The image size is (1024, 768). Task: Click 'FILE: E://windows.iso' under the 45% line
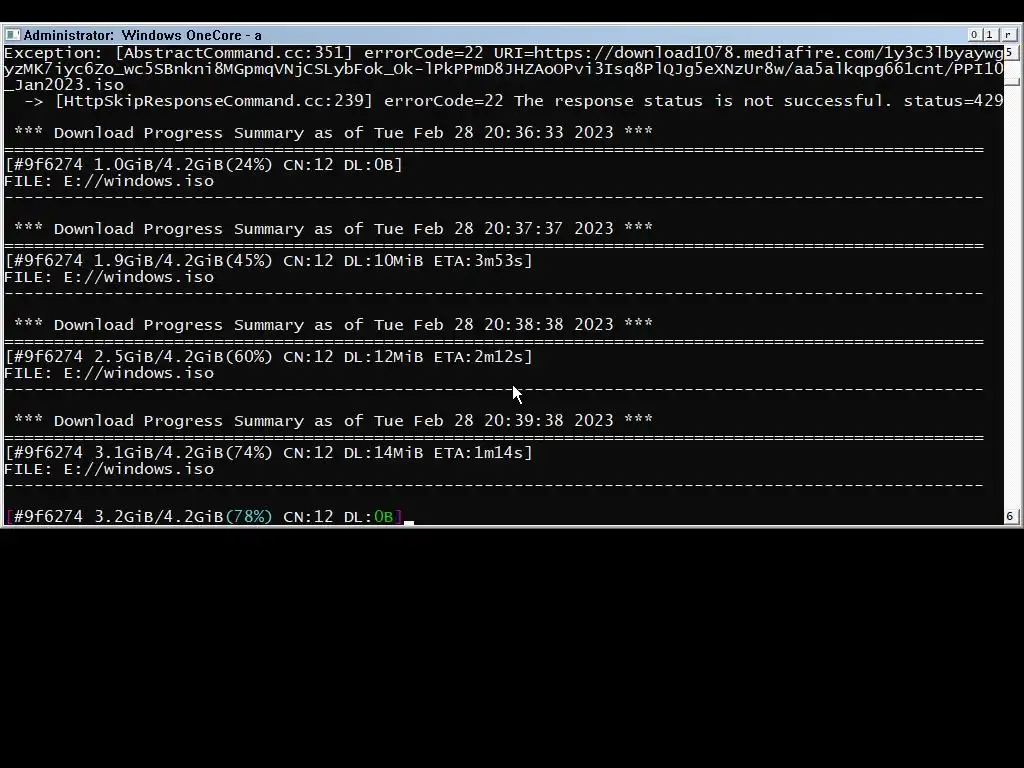pyautogui.click(x=109, y=277)
